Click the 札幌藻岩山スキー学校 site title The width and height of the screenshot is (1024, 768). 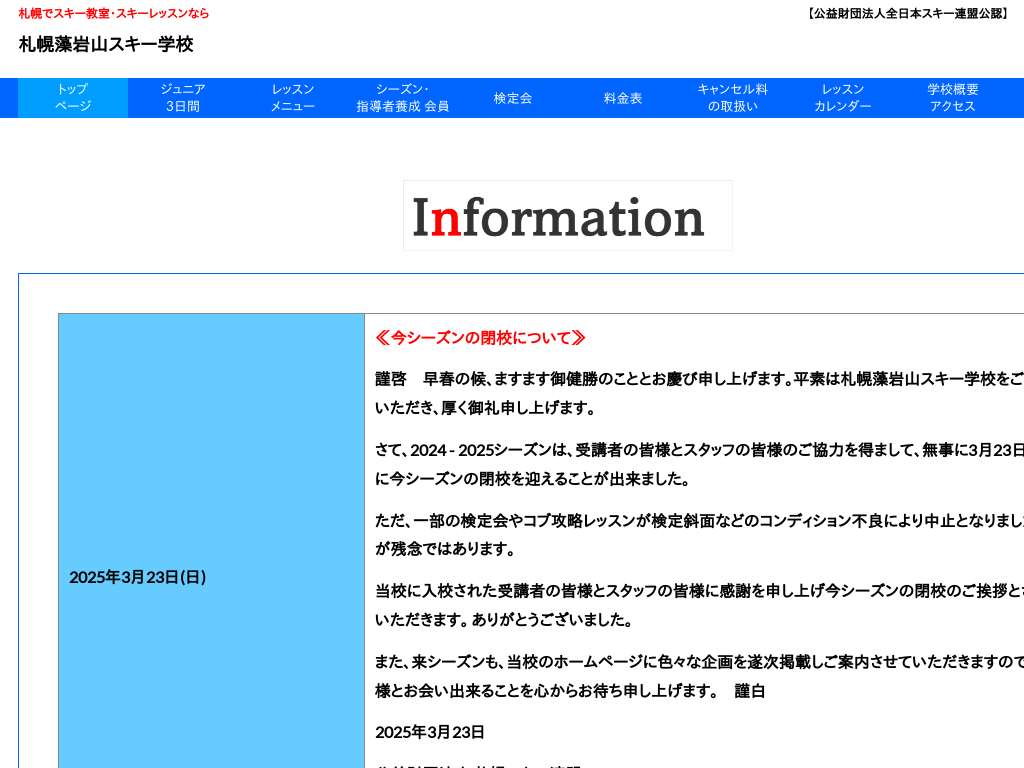[106, 44]
